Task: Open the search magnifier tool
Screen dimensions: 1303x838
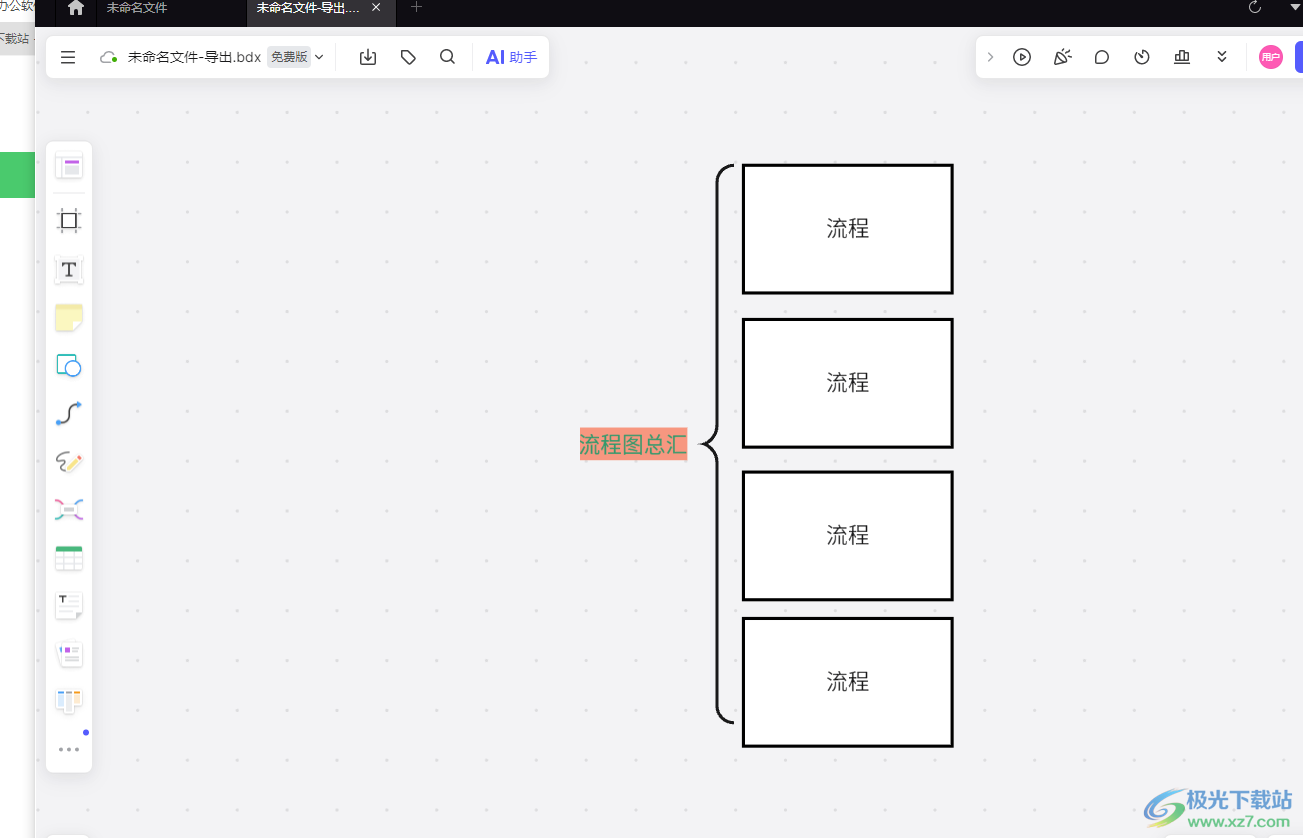Action: click(448, 57)
